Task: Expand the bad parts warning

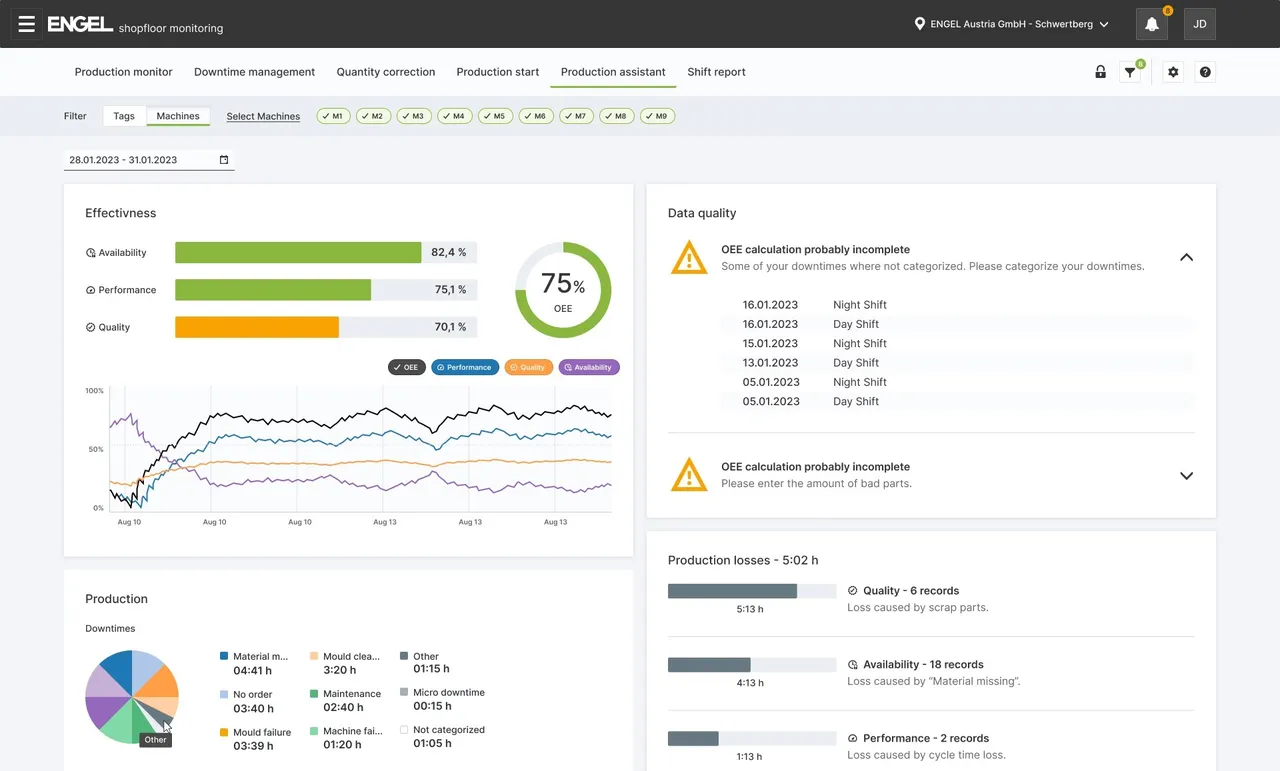Action: pos(1186,476)
